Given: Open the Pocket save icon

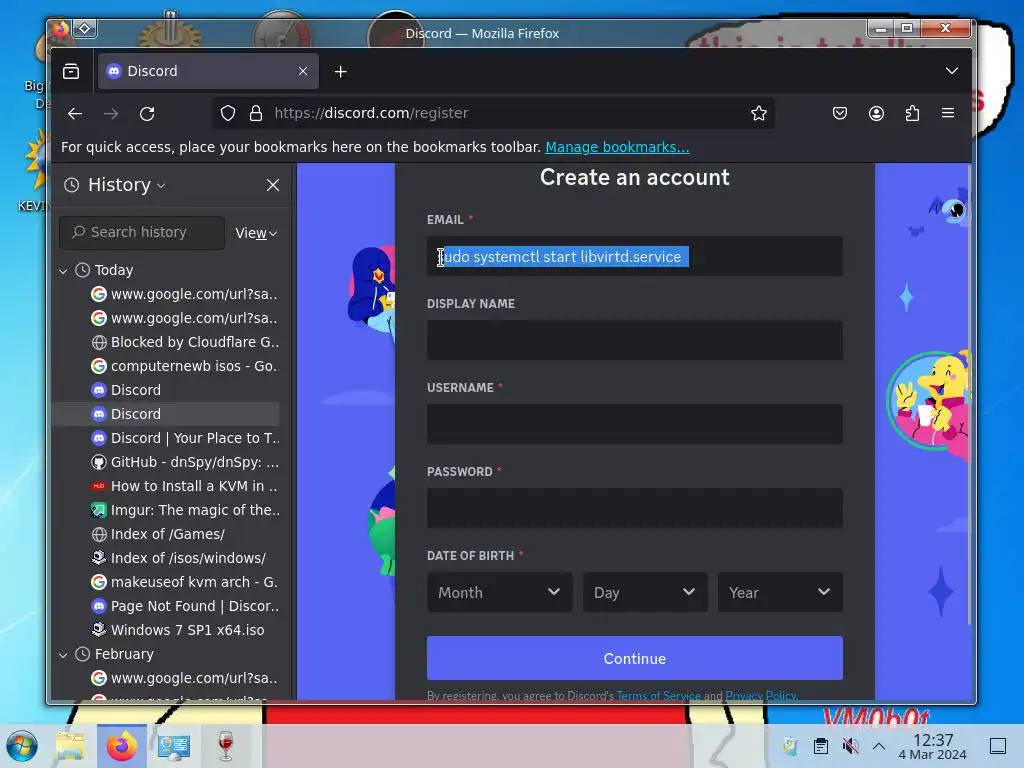Looking at the screenshot, I should (x=840, y=114).
